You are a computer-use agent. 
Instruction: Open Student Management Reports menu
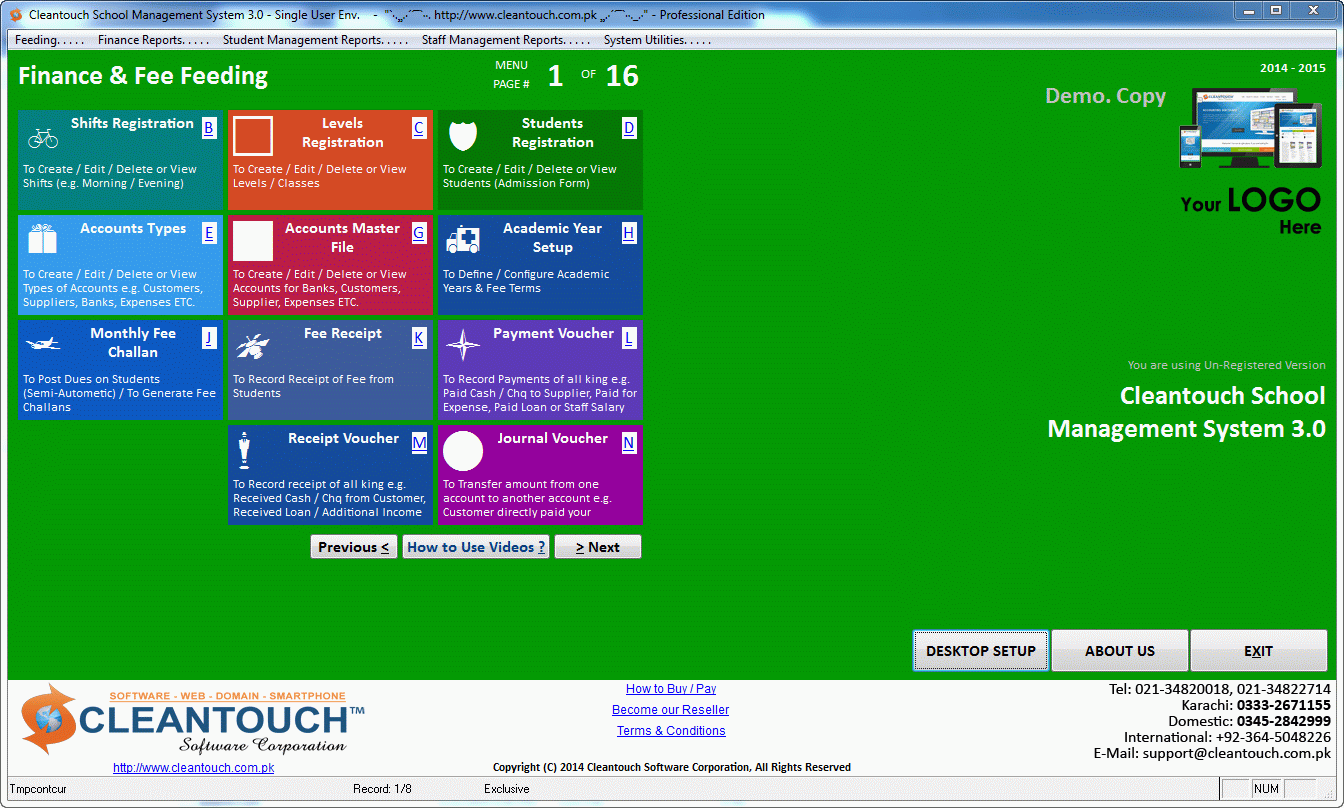coord(316,40)
